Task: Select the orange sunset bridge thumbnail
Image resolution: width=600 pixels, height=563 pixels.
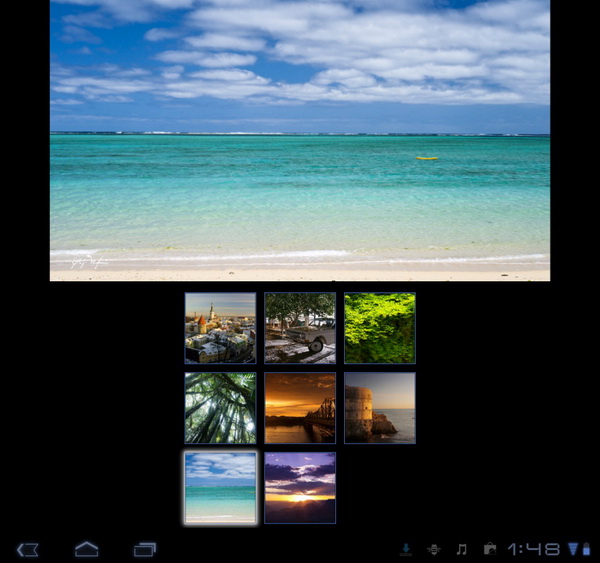Action: pos(300,408)
